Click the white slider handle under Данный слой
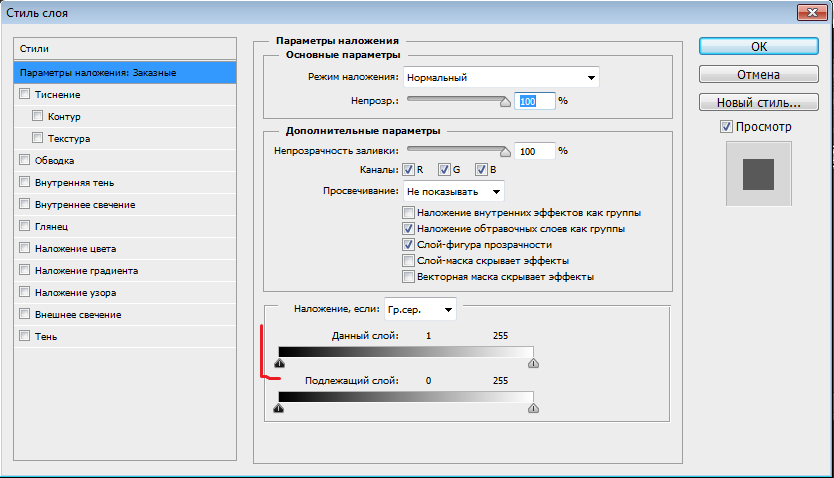This screenshot has width=834, height=478. click(x=533, y=364)
